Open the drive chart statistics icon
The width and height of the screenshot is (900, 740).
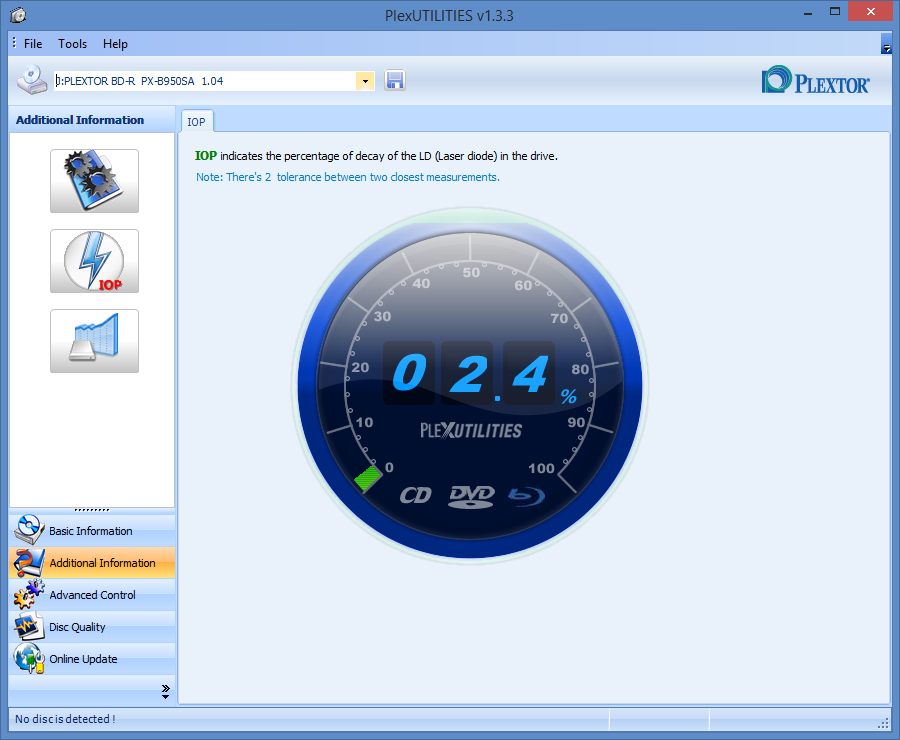pos(94,341)
